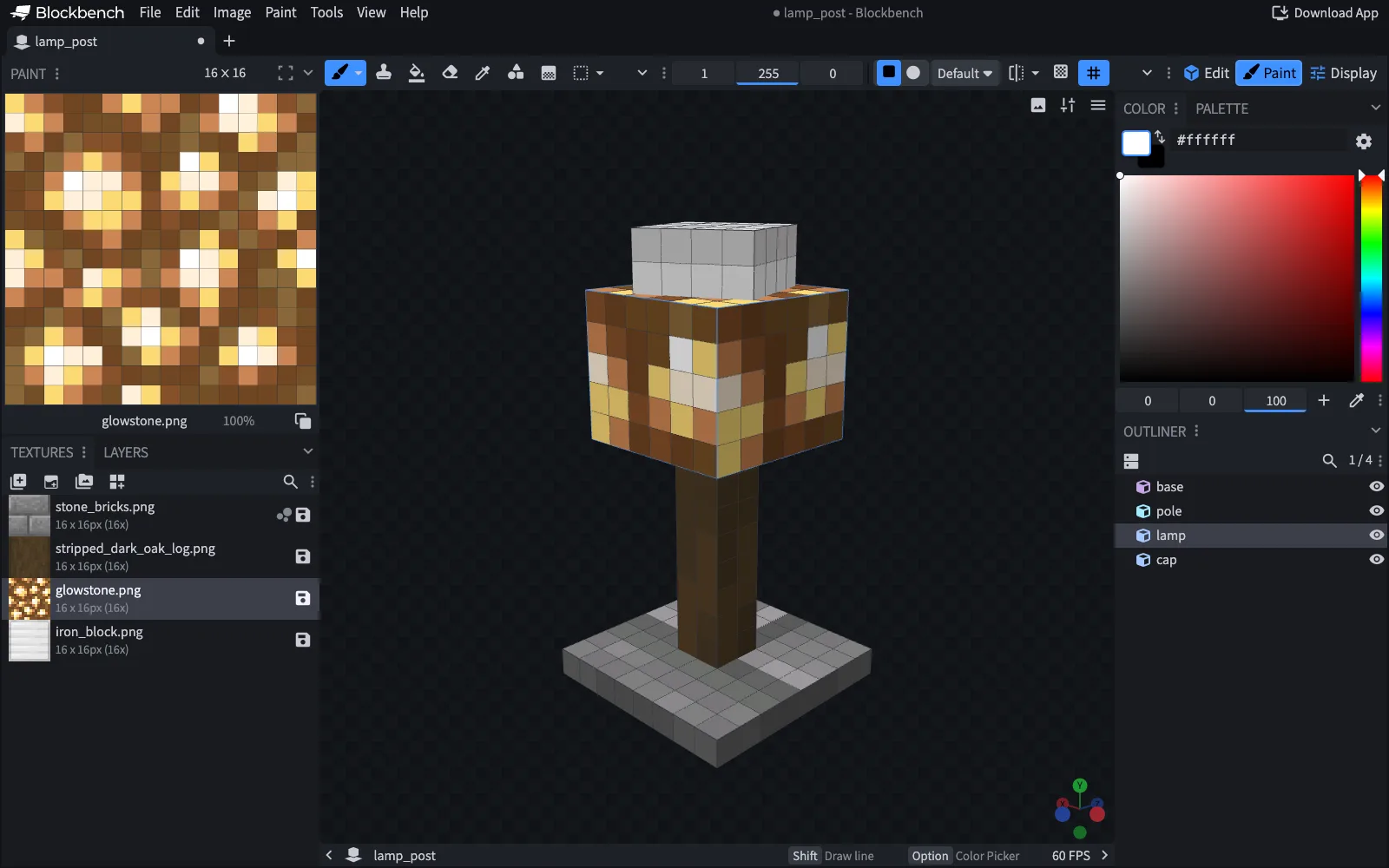
Task: Choose the square brush shape
Action: coord(889,73)
